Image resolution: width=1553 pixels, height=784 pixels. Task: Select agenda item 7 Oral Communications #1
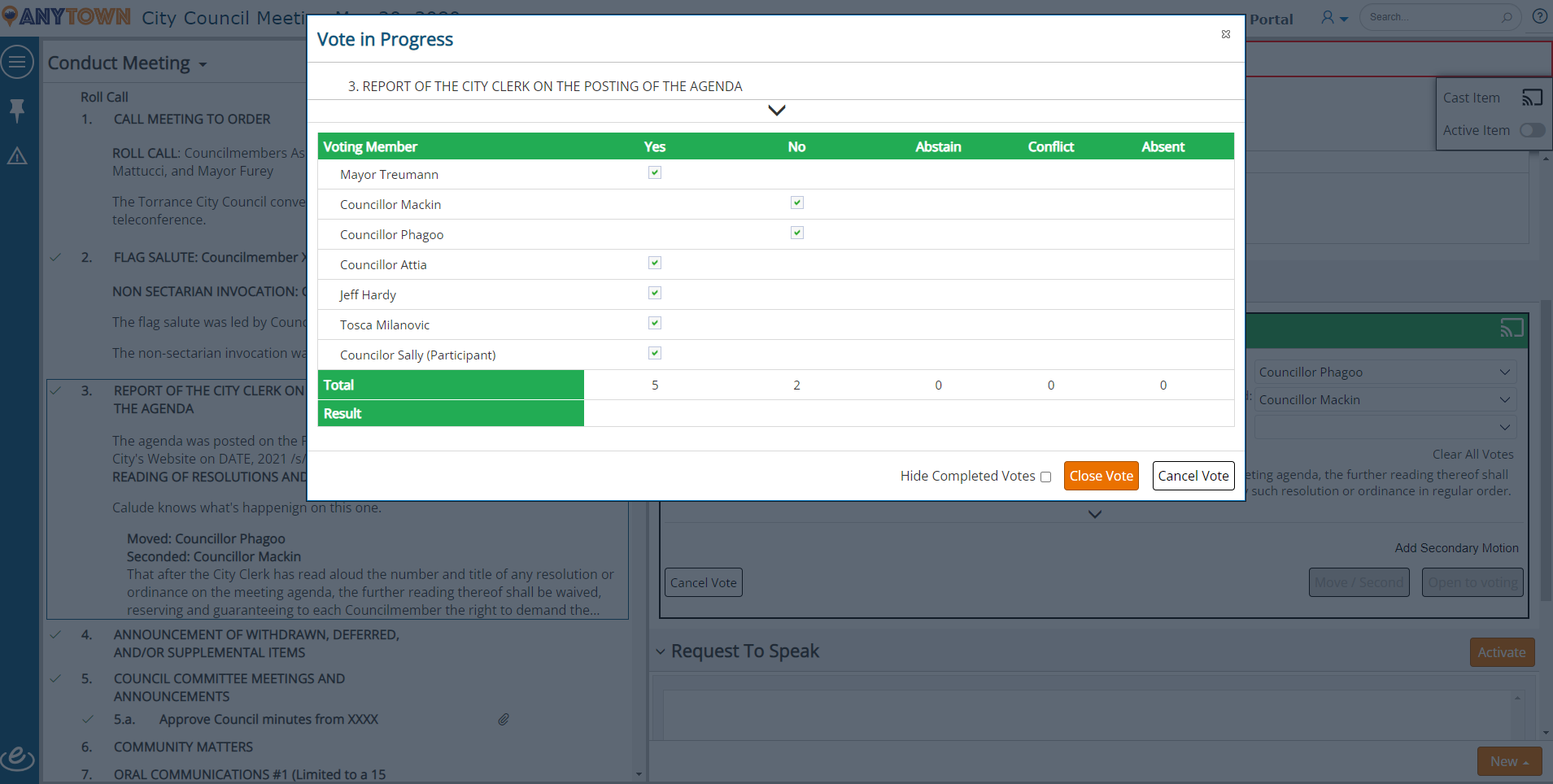click(x=250, y=774)
